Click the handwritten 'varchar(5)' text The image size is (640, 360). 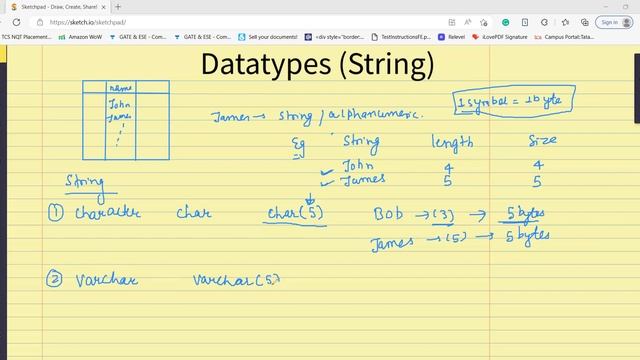[237, 280]
